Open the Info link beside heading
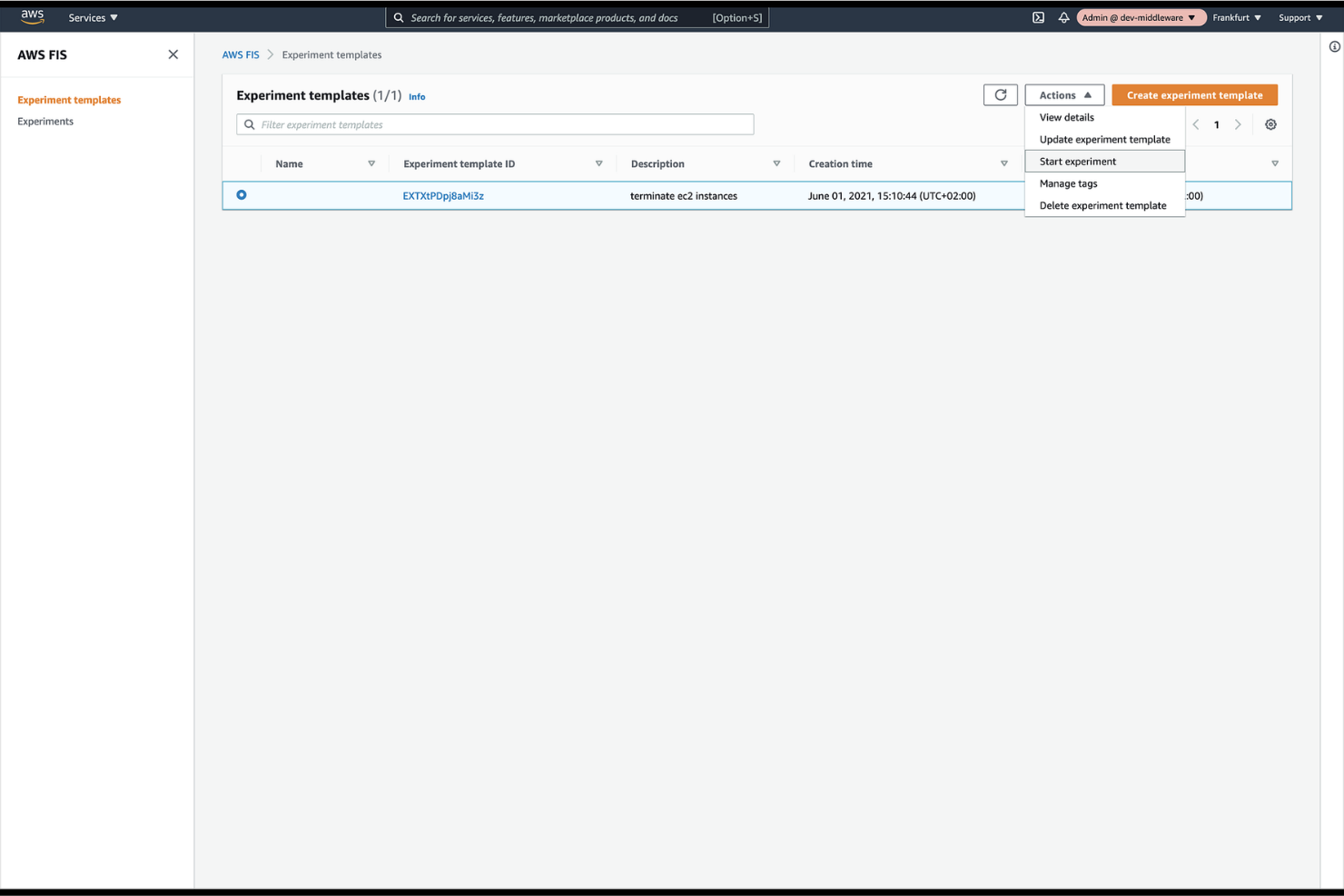The width and height of the screenshot is (1344, 896). point(417,96)
